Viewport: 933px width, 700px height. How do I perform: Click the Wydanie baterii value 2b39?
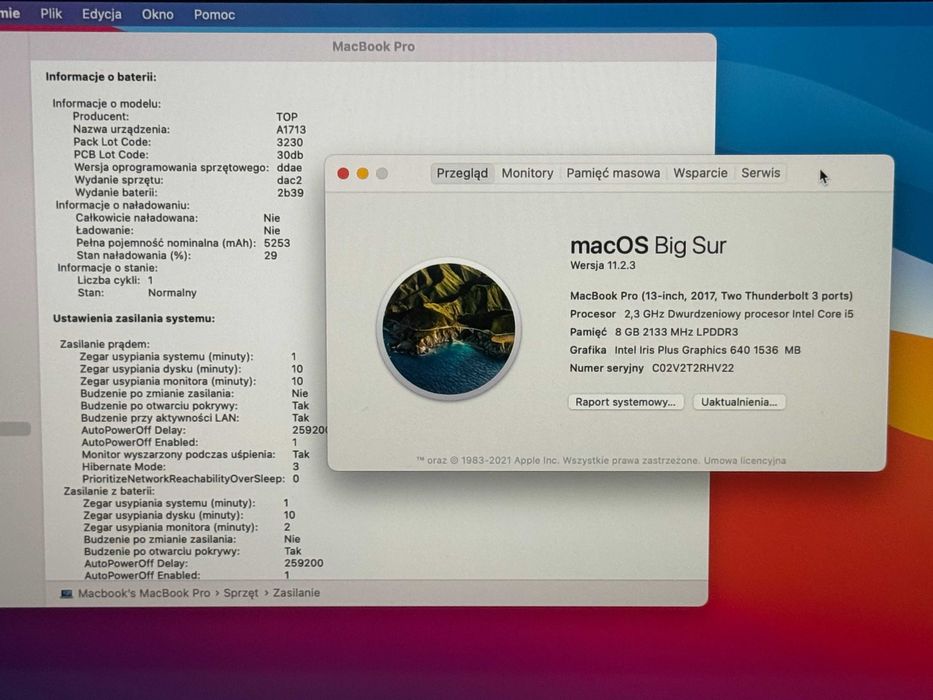pyautogui.click(x=290, y=193)
